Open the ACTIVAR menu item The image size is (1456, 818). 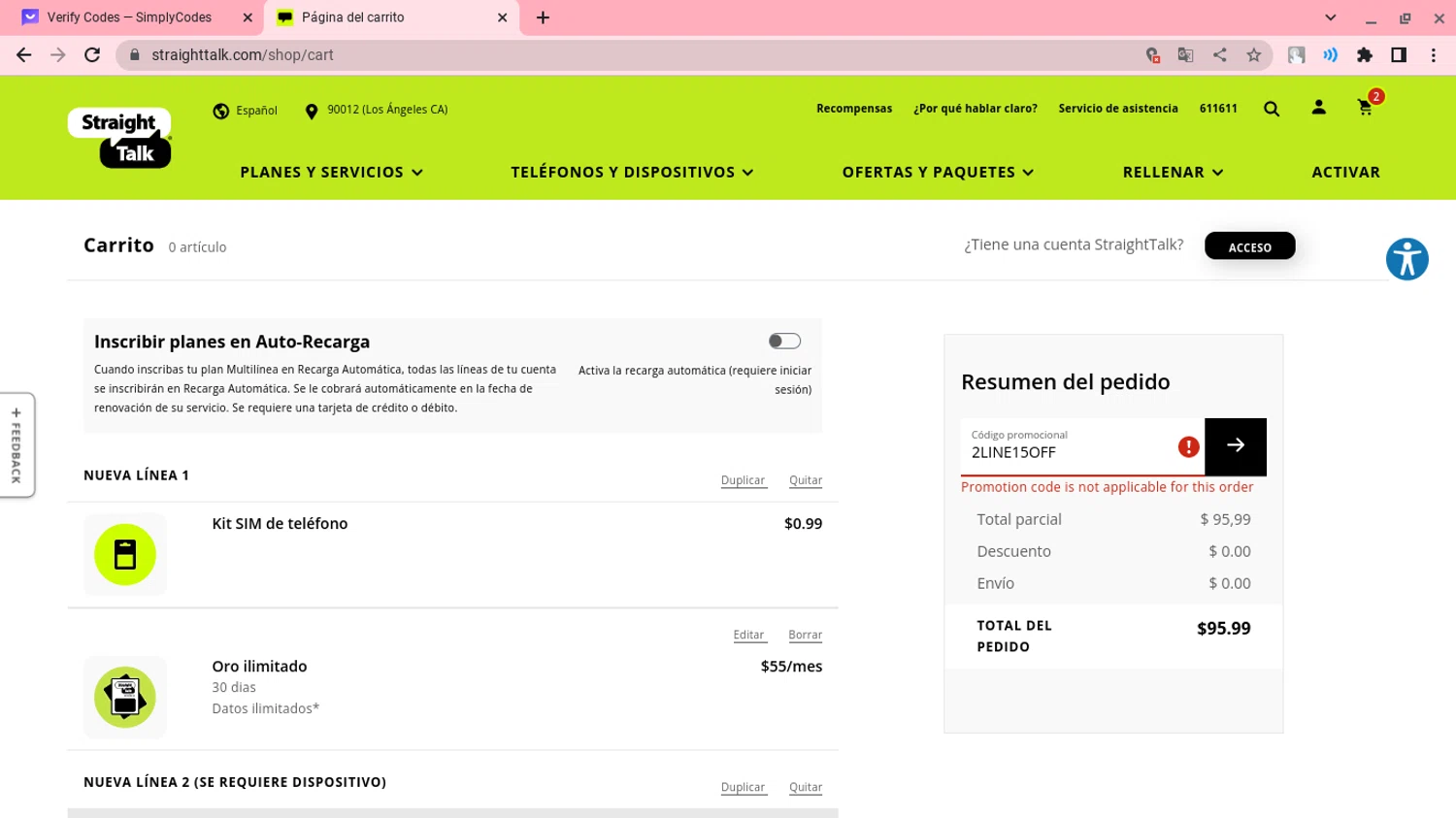pyautogui.click(x=1345, y=172)
